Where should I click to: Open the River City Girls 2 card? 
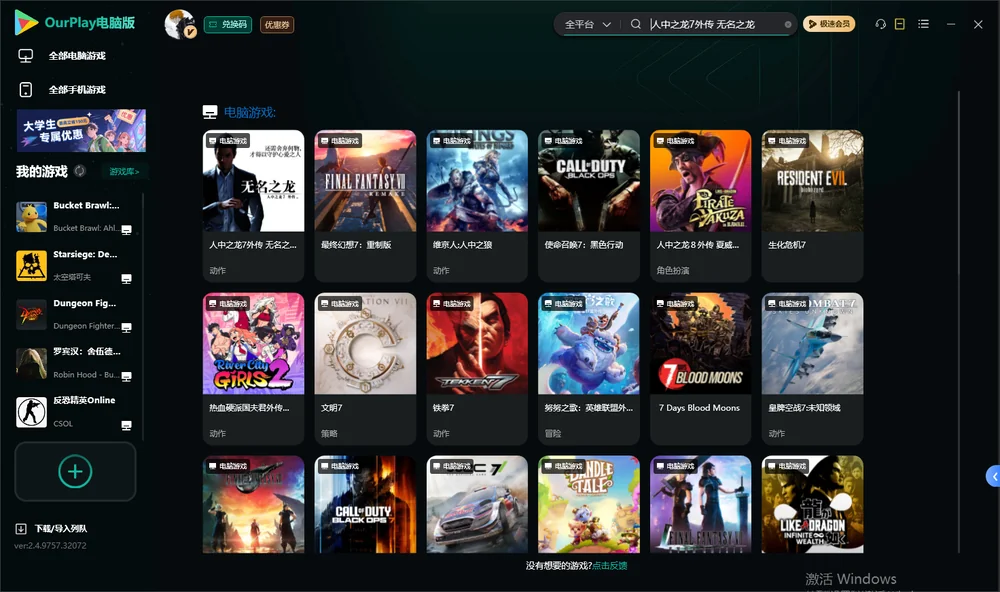coord(253,368)
